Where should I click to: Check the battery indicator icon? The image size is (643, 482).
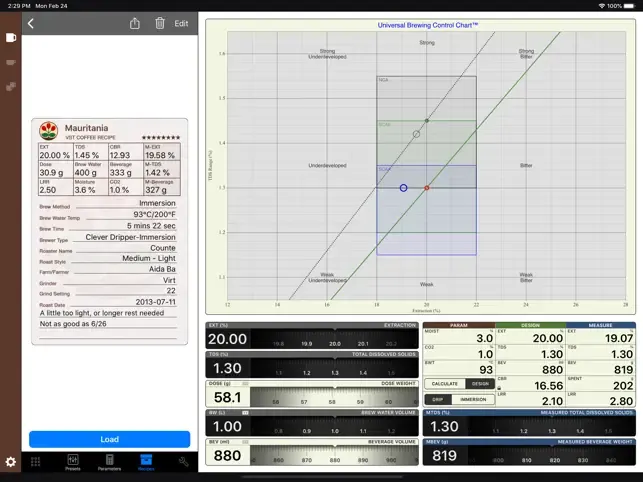629,6
